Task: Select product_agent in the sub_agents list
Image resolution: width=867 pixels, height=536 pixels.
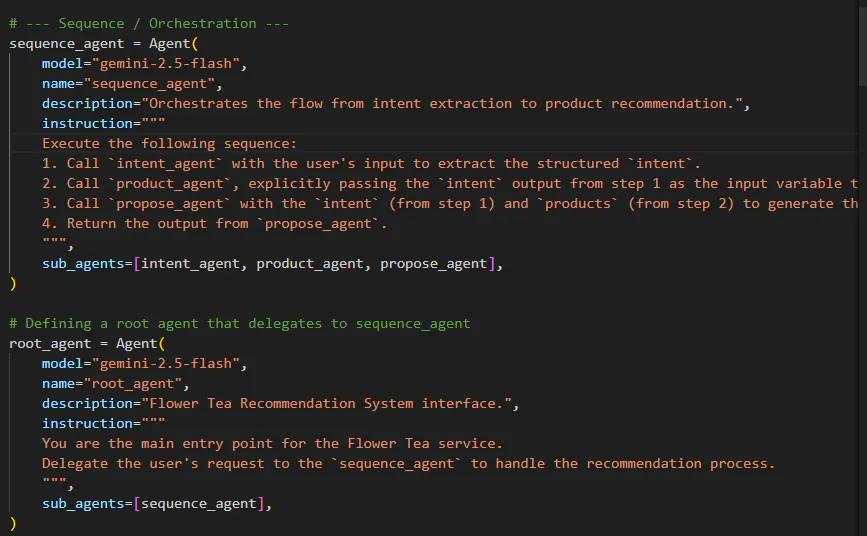Action: point(314,263)
